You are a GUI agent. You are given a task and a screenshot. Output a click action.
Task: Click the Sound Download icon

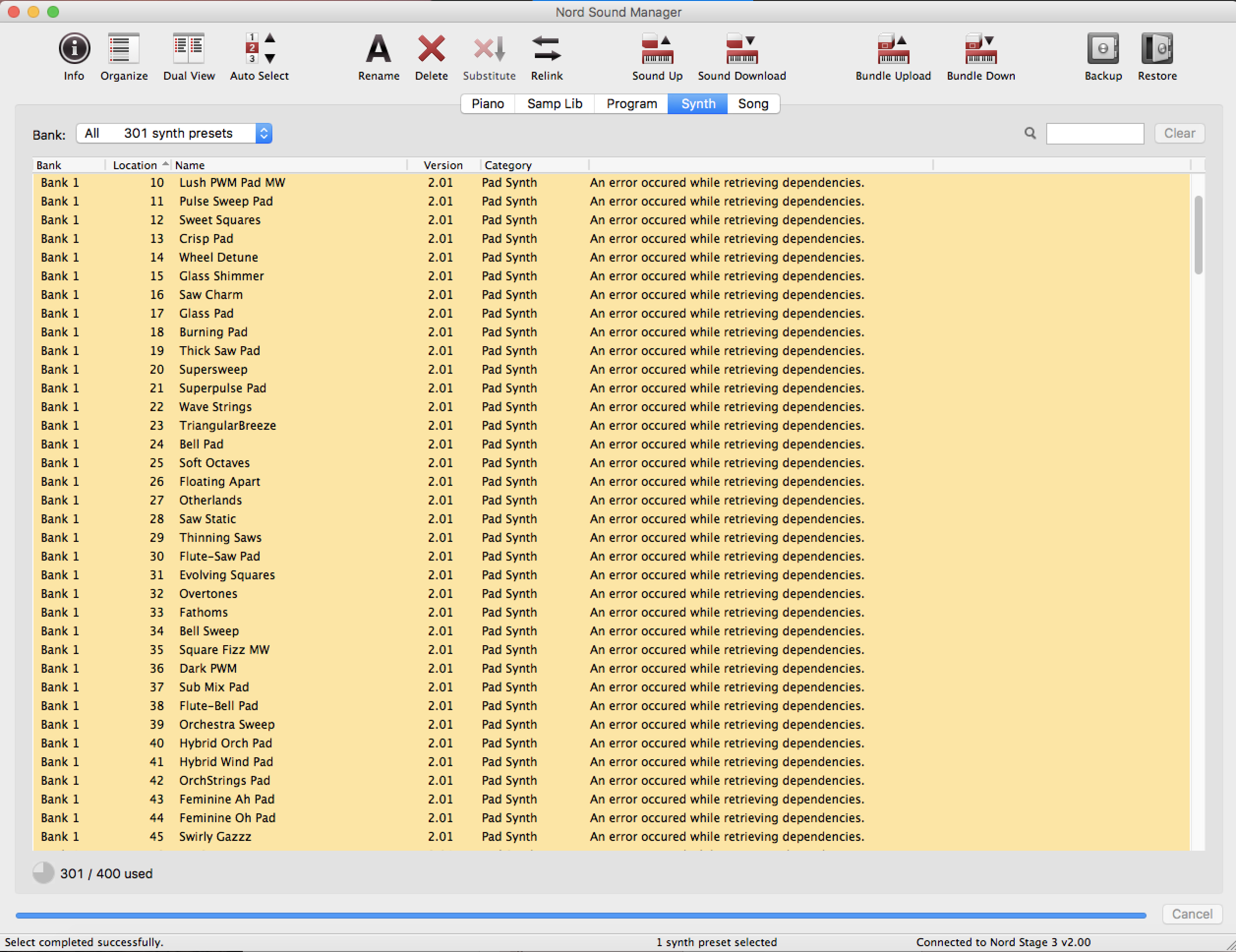(741, 49)
